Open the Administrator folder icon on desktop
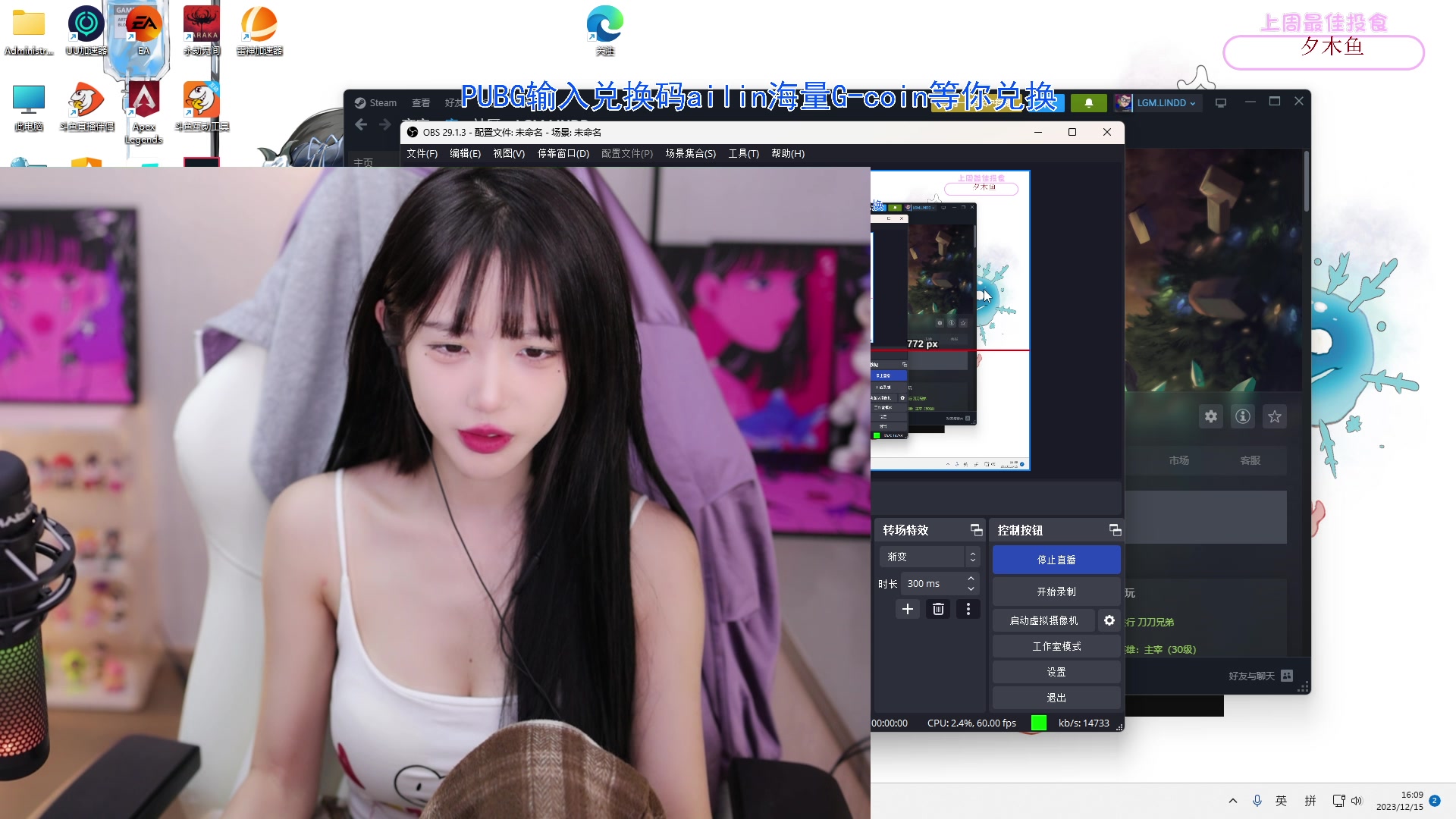 point(29,32)
